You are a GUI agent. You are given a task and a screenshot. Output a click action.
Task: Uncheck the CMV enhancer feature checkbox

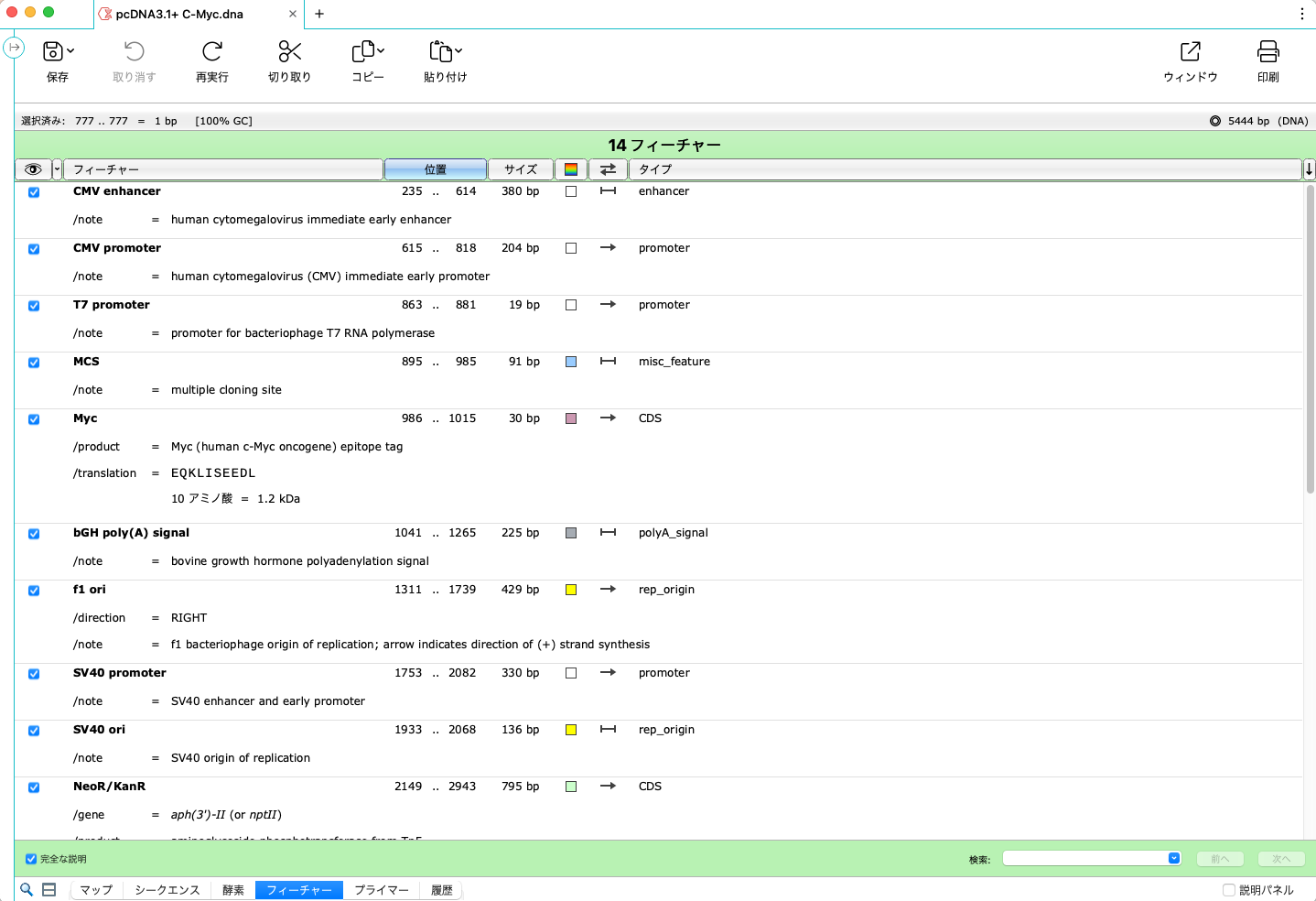click(x=34, y=192)
